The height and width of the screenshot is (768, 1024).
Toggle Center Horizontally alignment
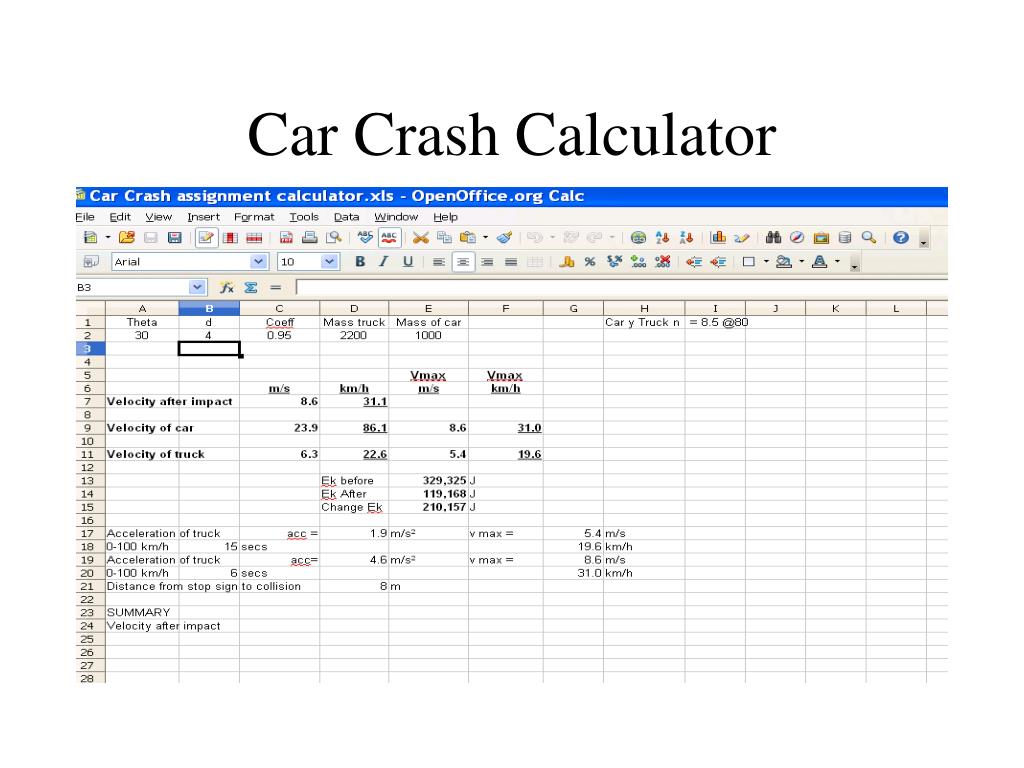[463, 262]
